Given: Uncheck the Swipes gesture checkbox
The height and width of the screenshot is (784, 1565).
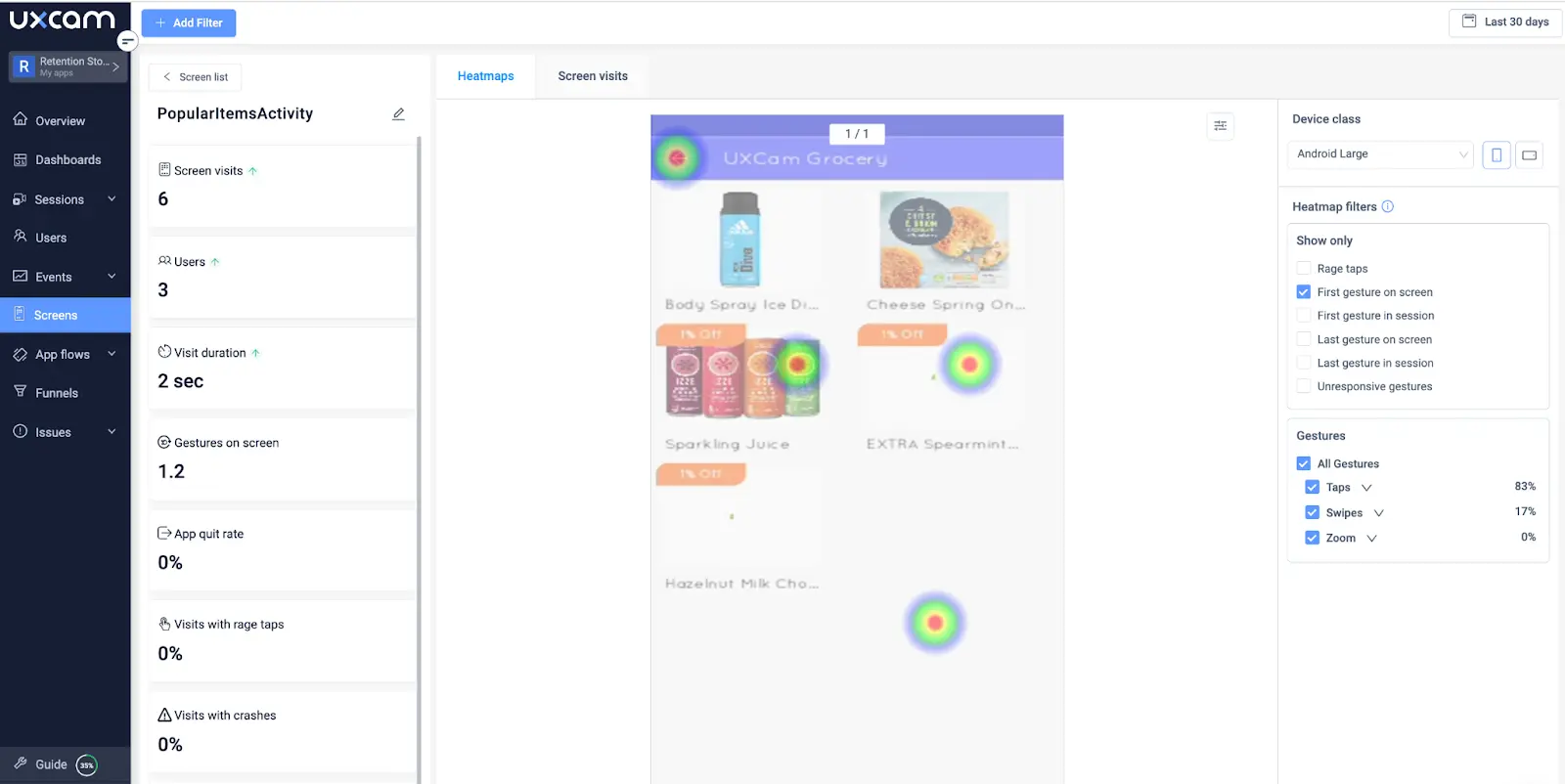Looking at the screenshot, I should 1313,512.
